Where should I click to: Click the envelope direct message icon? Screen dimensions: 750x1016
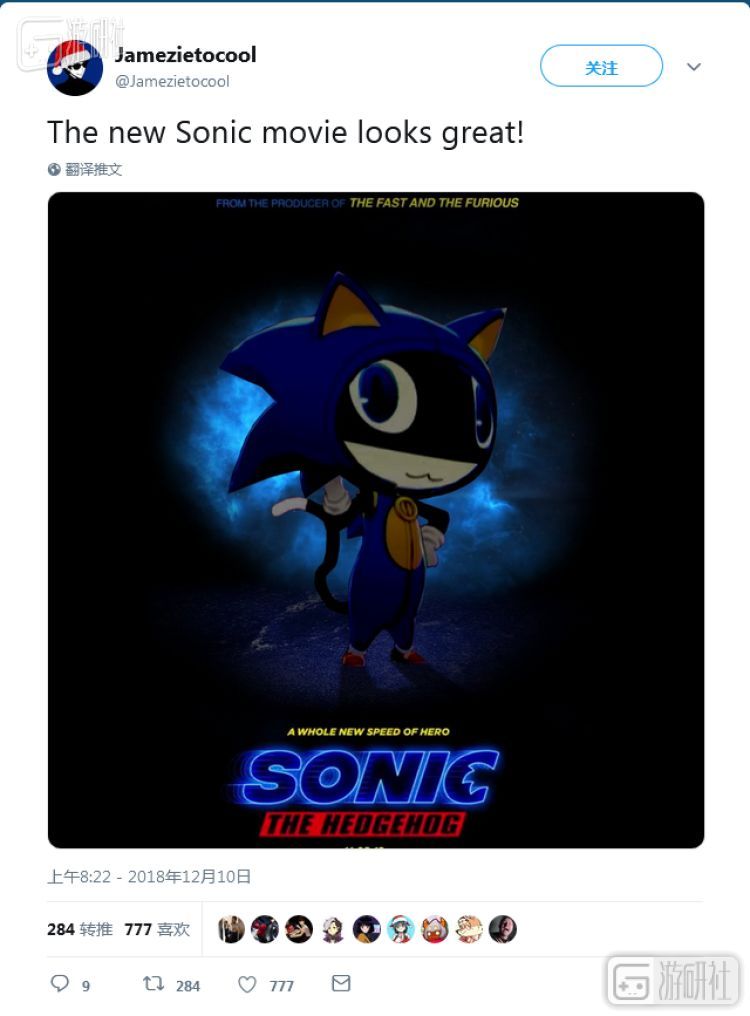pos(341,984)
